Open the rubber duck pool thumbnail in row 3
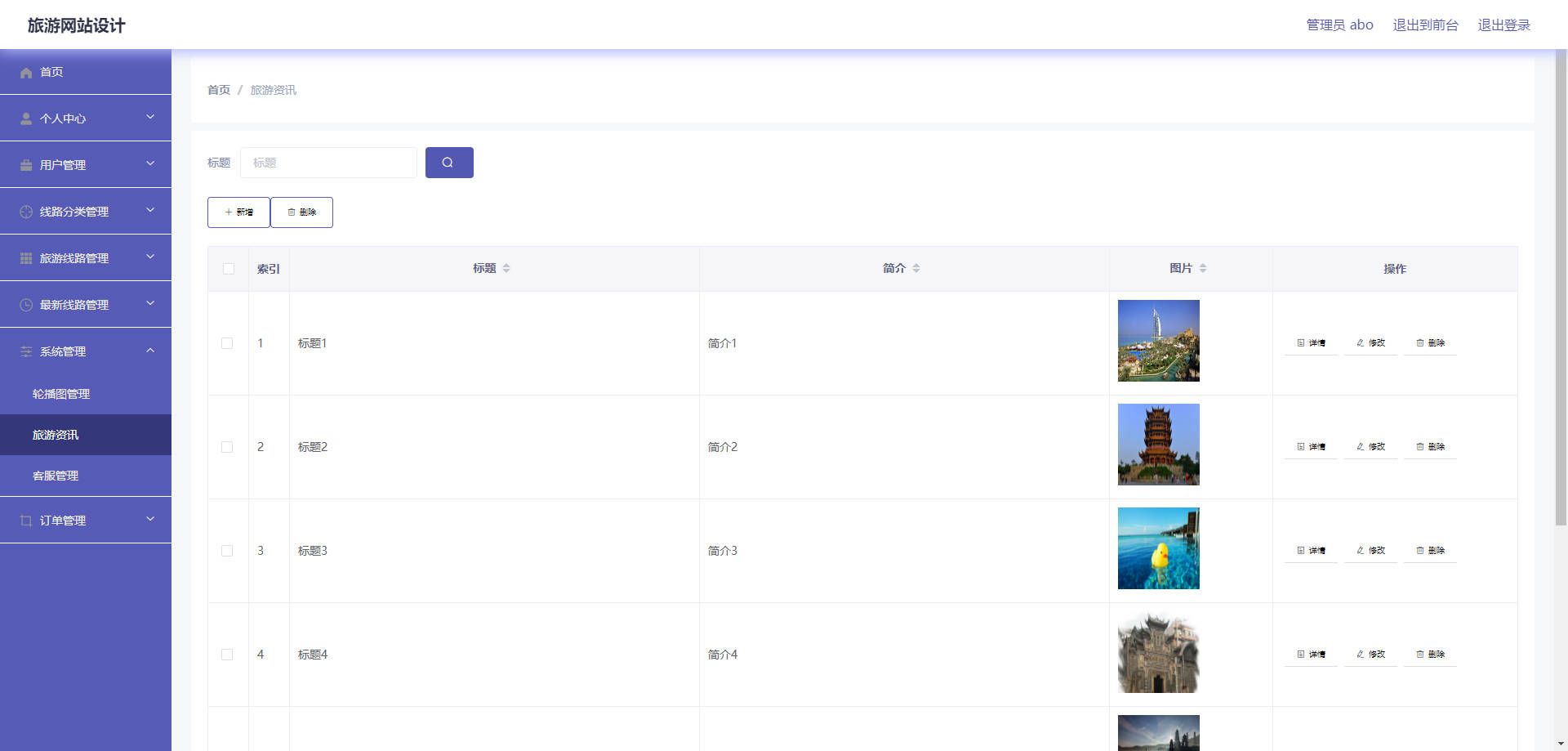1568x751 pixels. (1158, 548)
